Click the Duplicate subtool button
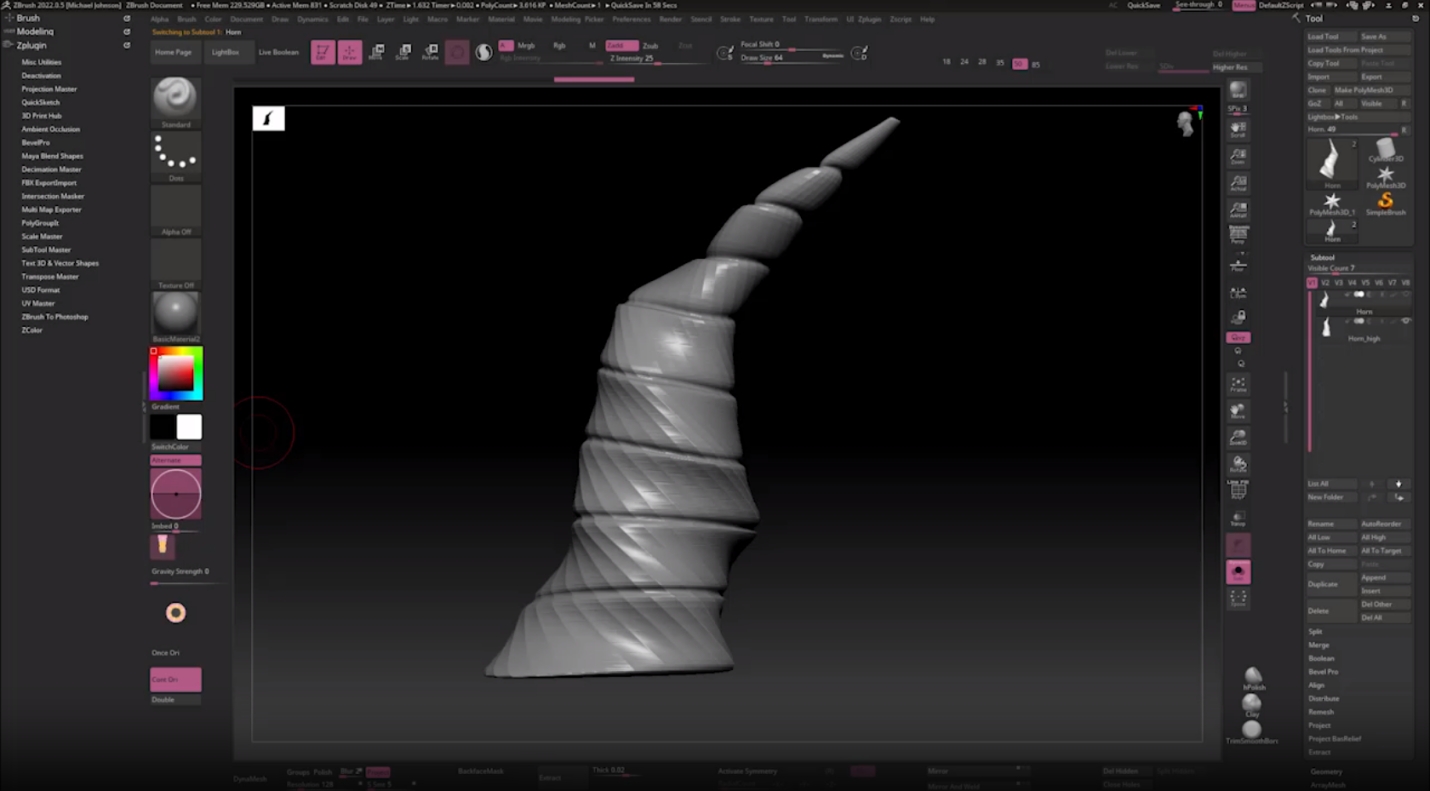Screen dimensions: 1430x791 (x=1331, y=584)
